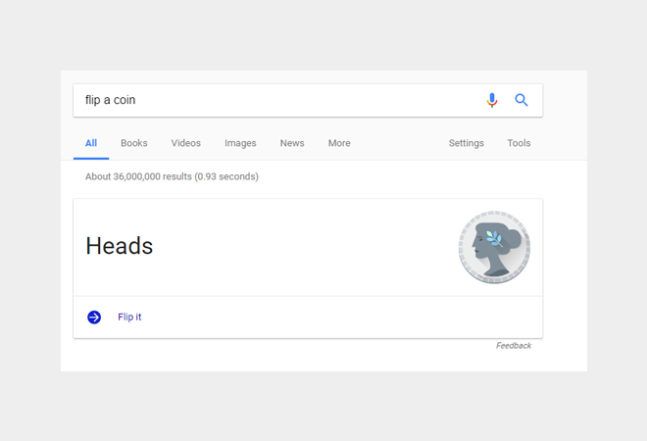Click the Heads result text
Screen dimensions: 647x441
tap(119, 246)
